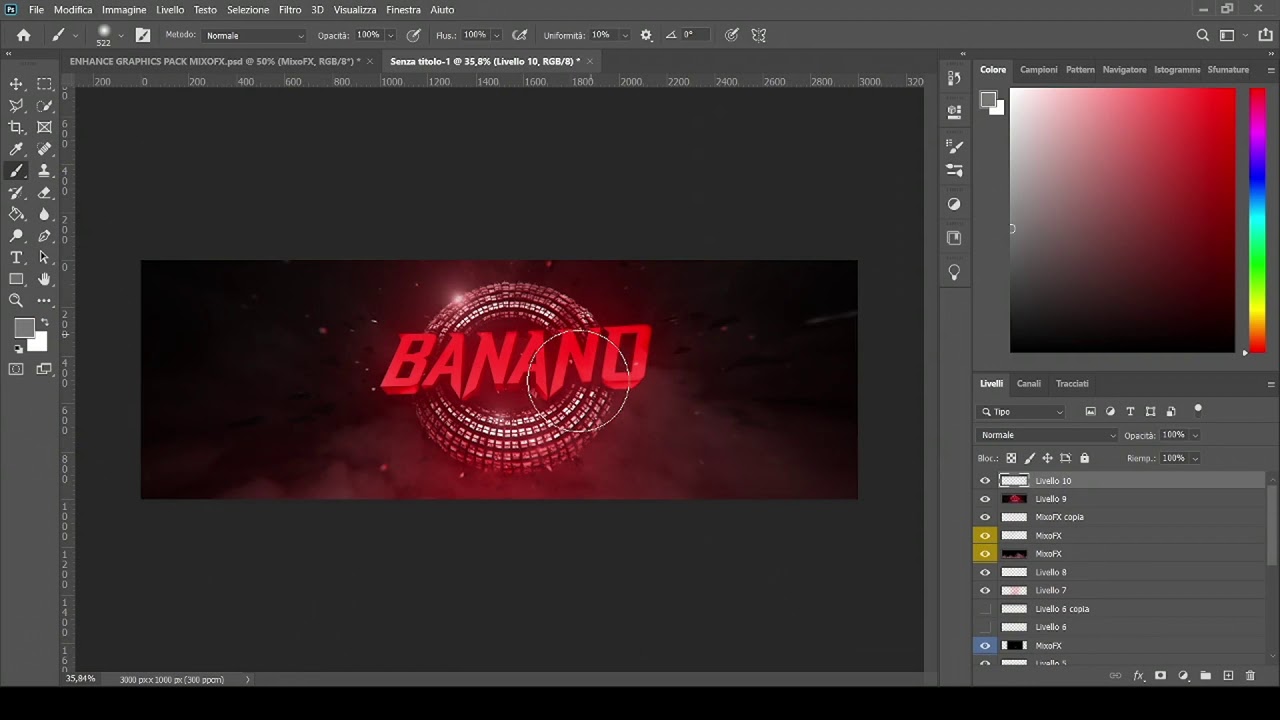Select the Move tool
This screenshot has height=720, width=1280.
(x=16, y=84)
